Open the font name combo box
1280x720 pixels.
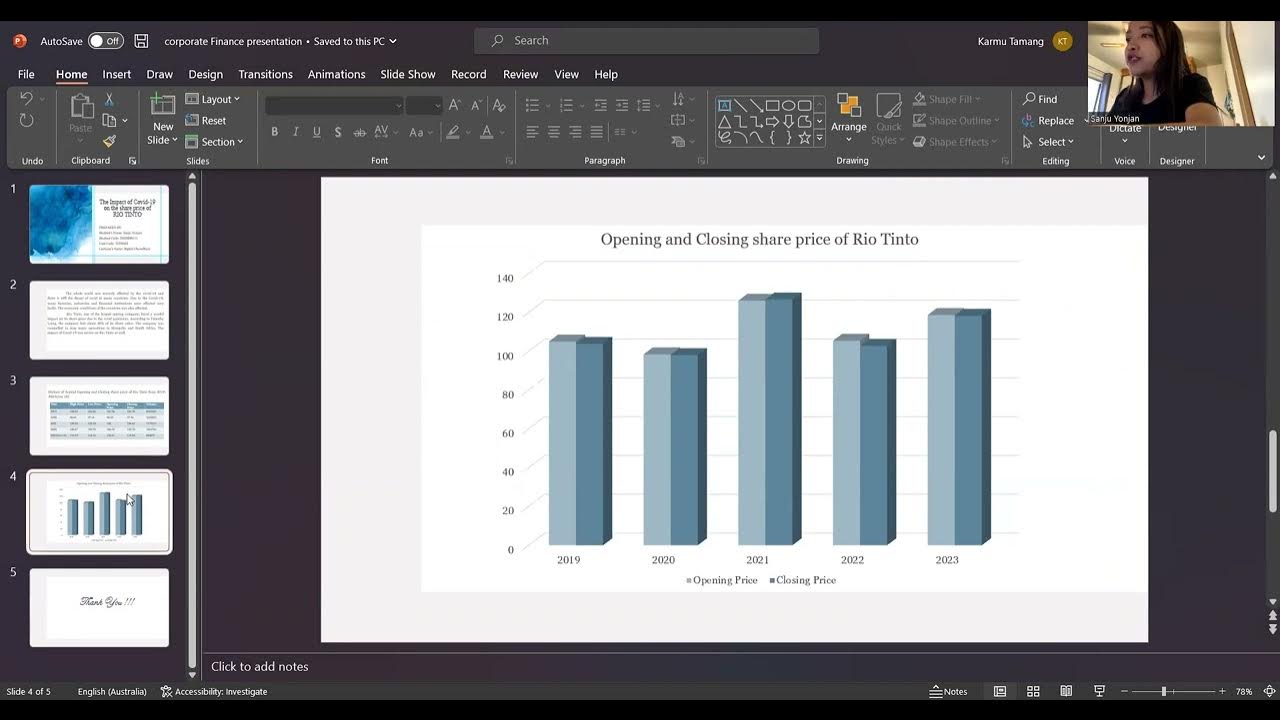(335, 105)
